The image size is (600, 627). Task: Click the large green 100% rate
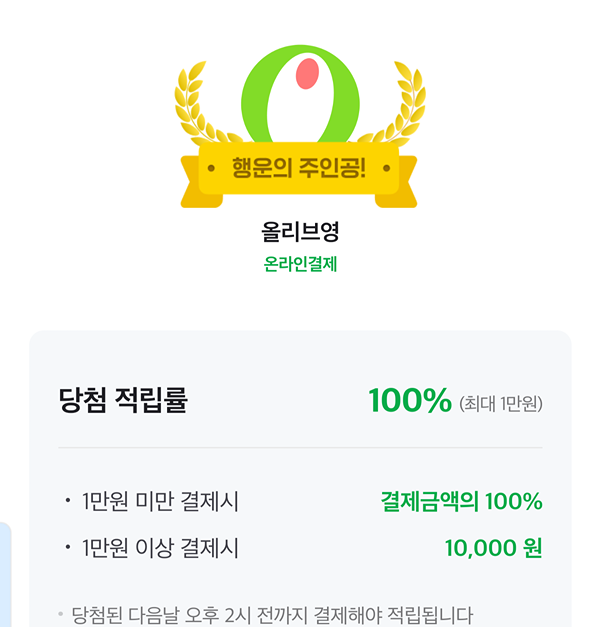tap(410, 400)
